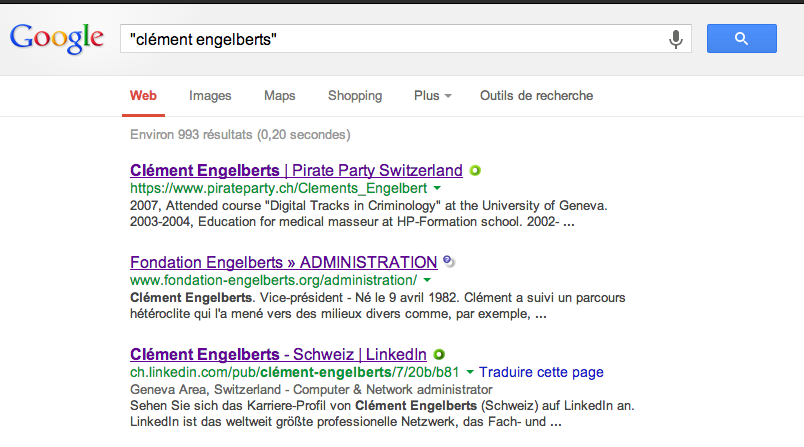The width and height of the screenshot is (804, 447).
Task: Click green rating icon beside LinkedIn result
Action: point(439,354)
